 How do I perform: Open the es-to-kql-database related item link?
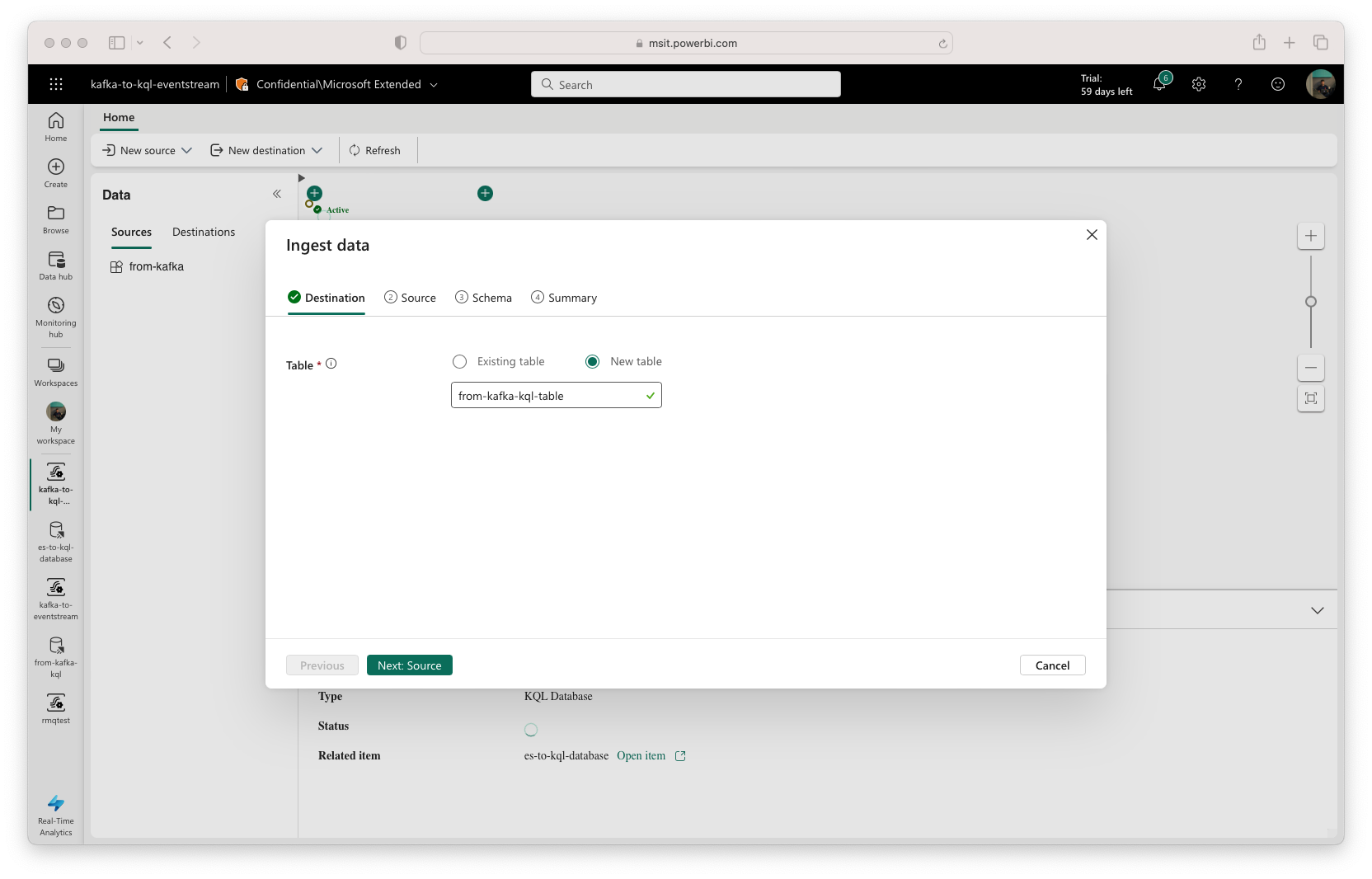[643, 755]
